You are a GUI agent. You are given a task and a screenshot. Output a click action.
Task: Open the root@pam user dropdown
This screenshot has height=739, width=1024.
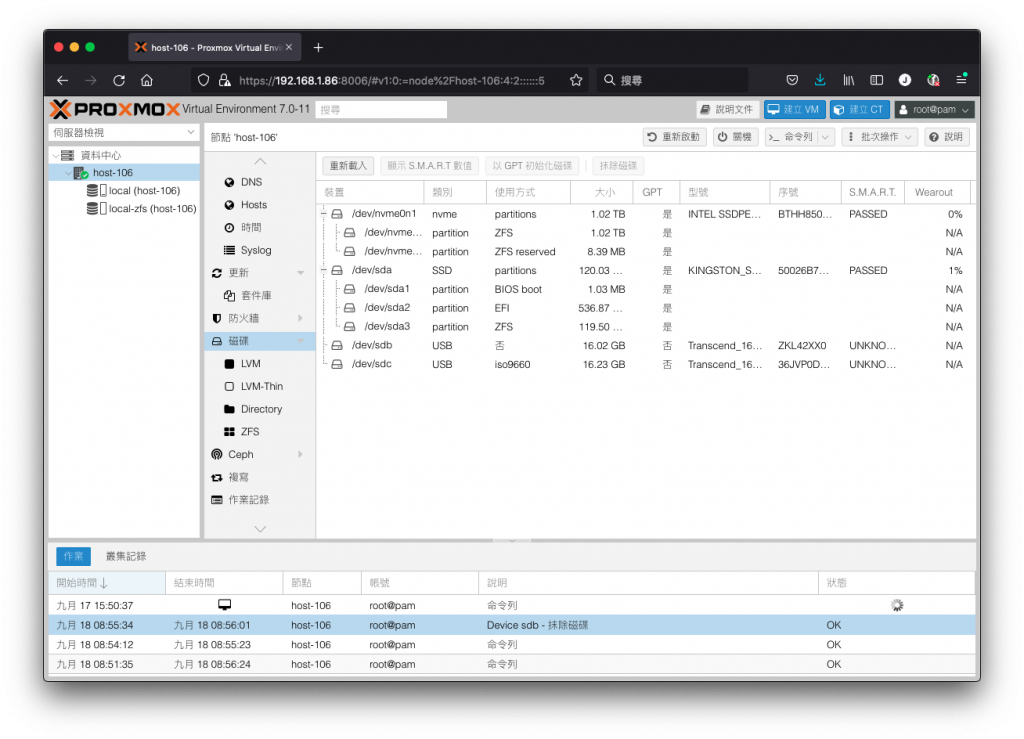point(935,110)
